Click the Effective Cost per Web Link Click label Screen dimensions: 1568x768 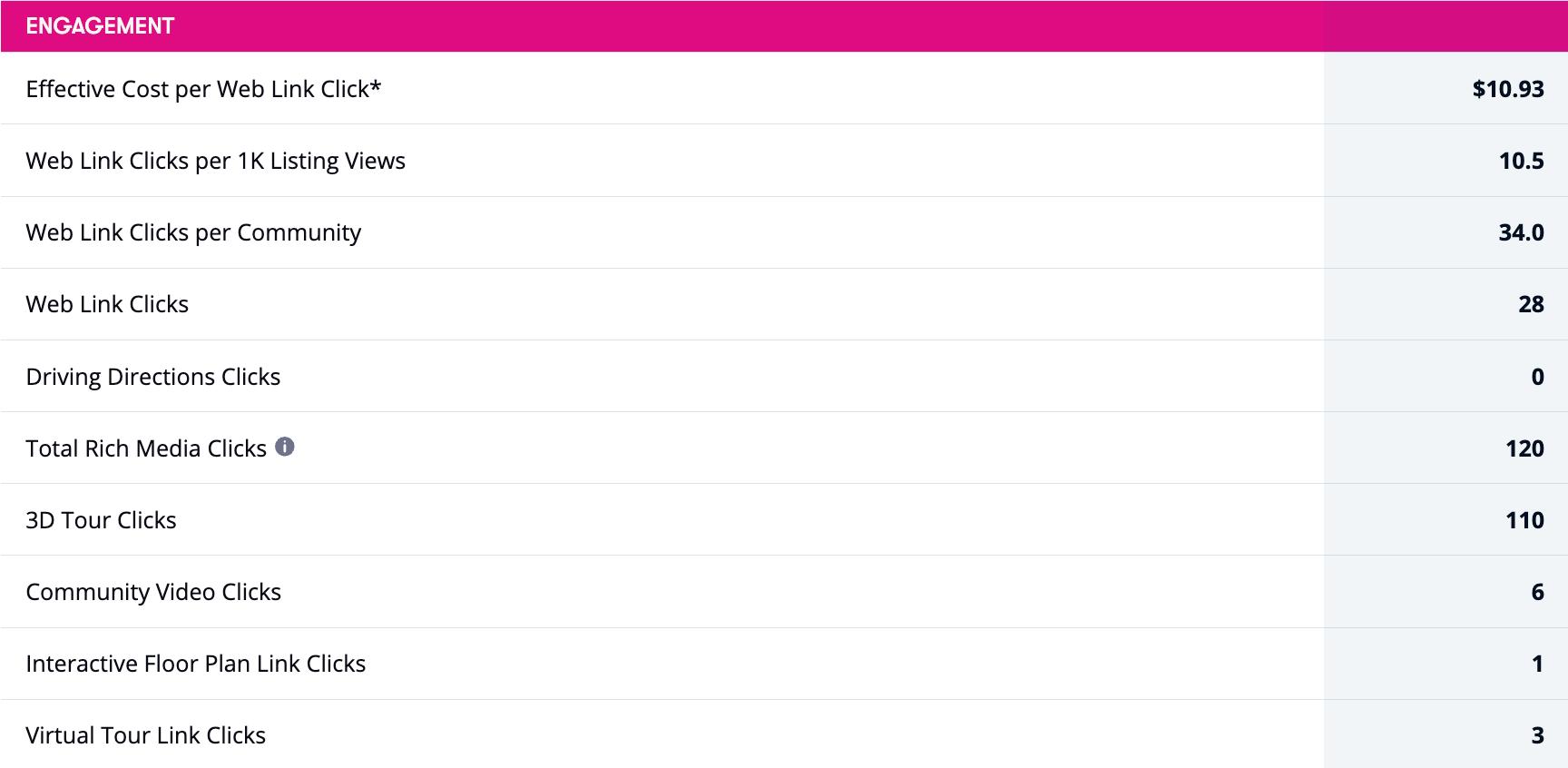[x=203, y=89]
